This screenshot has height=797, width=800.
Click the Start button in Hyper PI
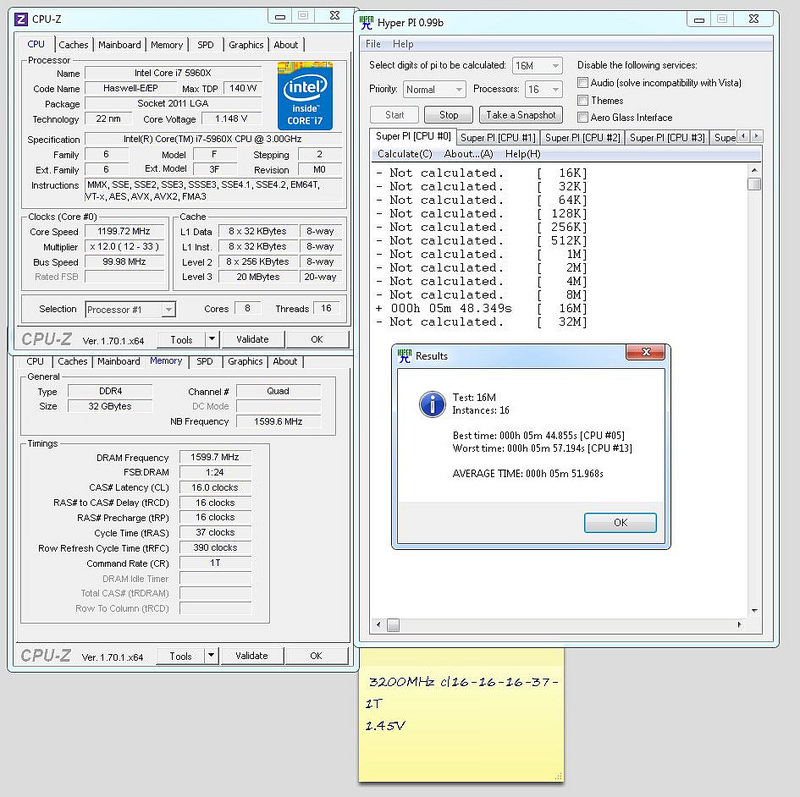click(x=394, y=115)
